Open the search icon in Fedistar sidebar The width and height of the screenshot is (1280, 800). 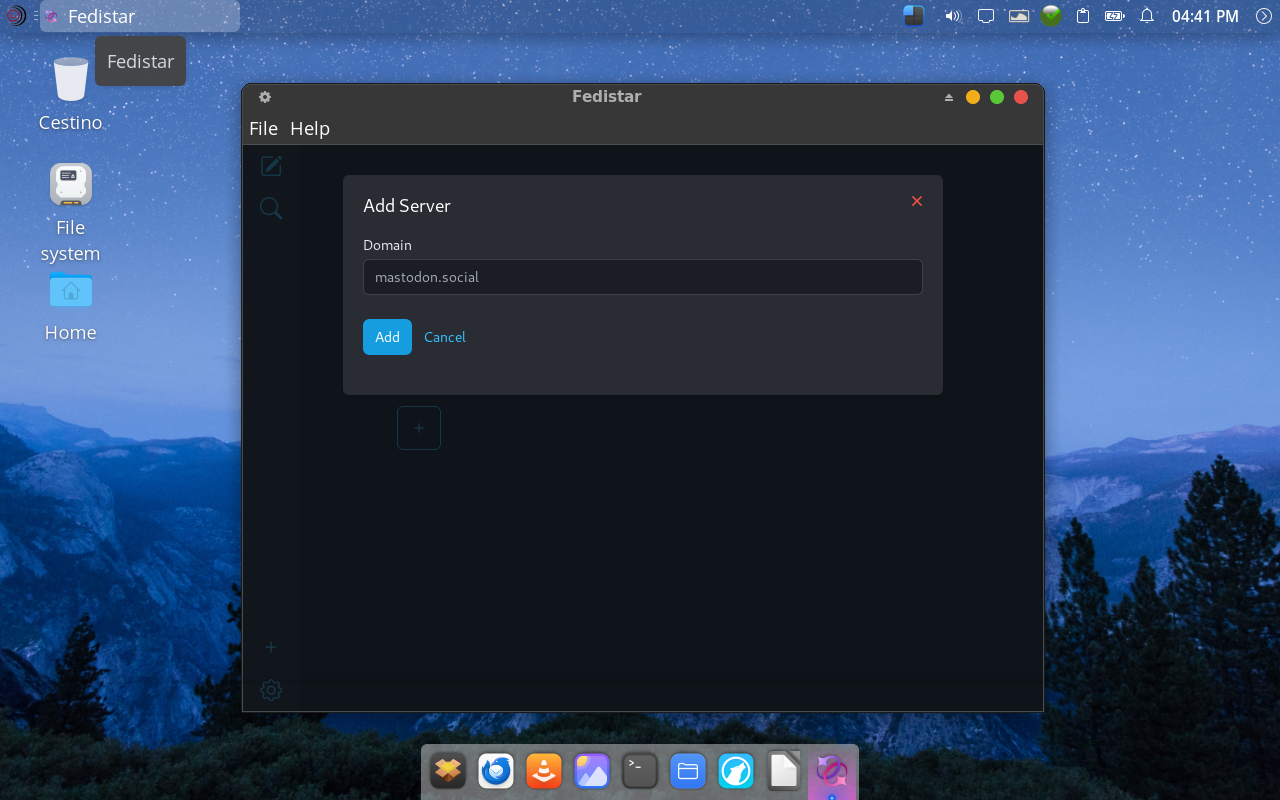click(271, 208)
